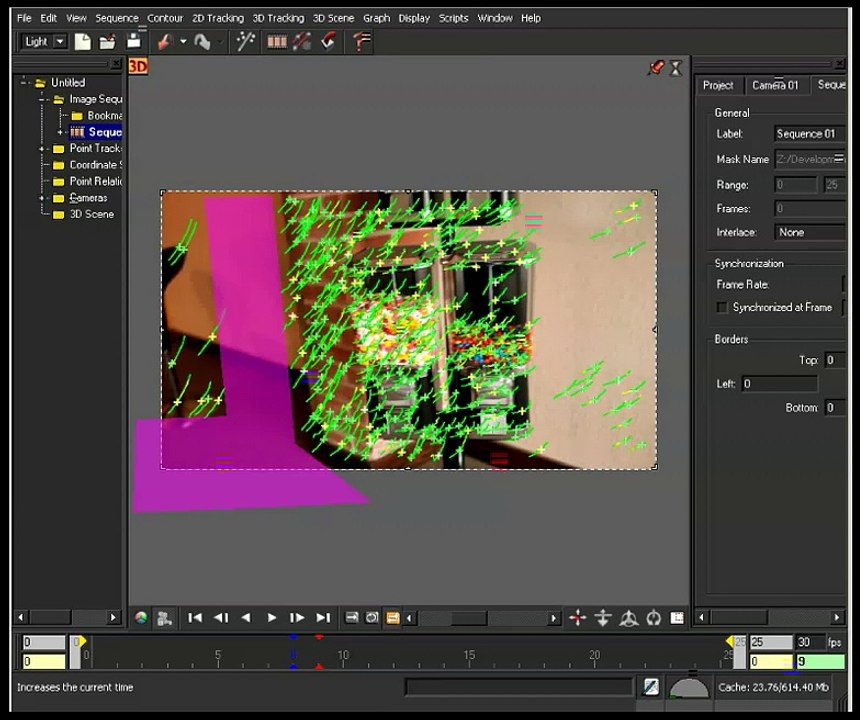Screen dimensions: 860x720
Task: Collapse the Untitled project tree node
Action: (24, 82)
